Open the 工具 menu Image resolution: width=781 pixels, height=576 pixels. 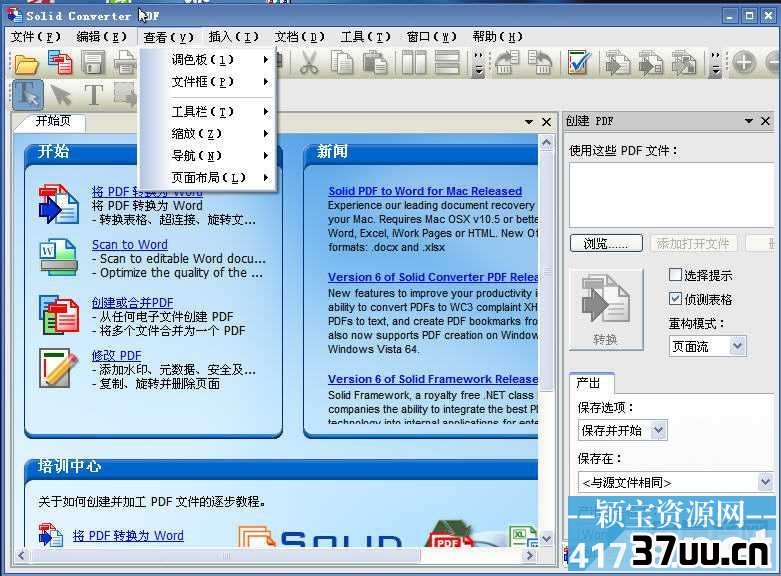(x=365, y=37)
